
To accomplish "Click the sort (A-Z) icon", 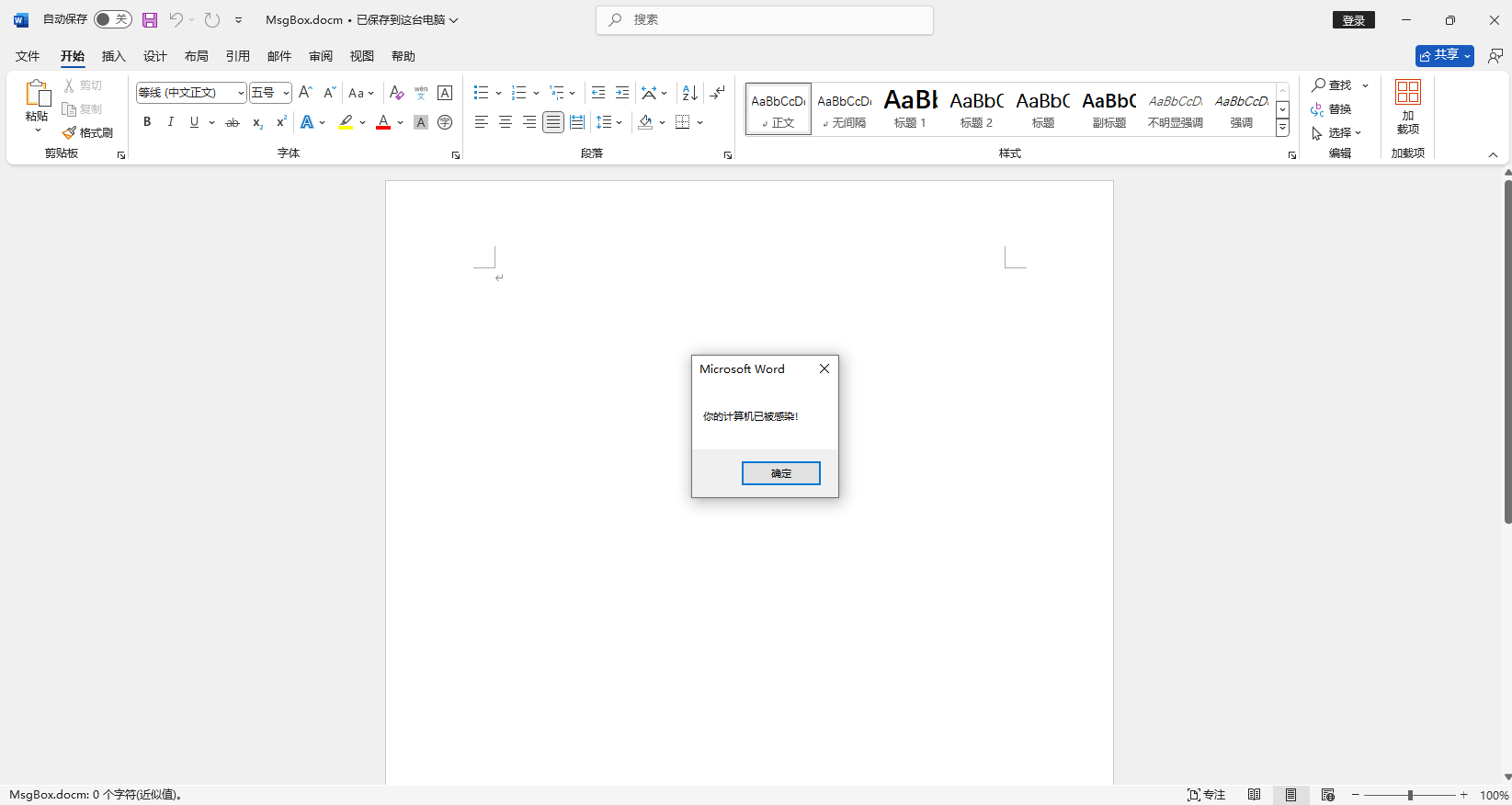I will (690, 93).
